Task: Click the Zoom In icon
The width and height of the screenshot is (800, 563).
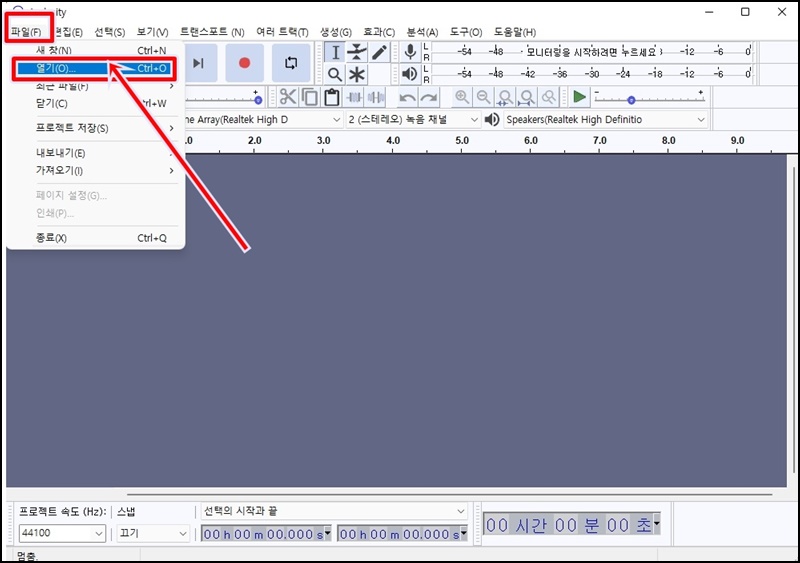Action: pyautogui.click(x=462, y=97)
